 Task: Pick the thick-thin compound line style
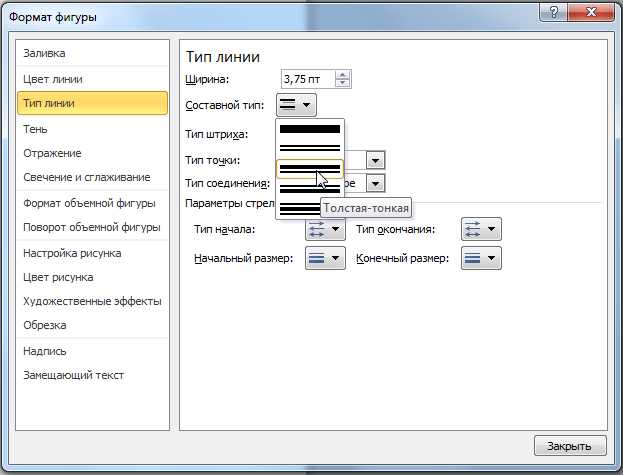(310, 169)
